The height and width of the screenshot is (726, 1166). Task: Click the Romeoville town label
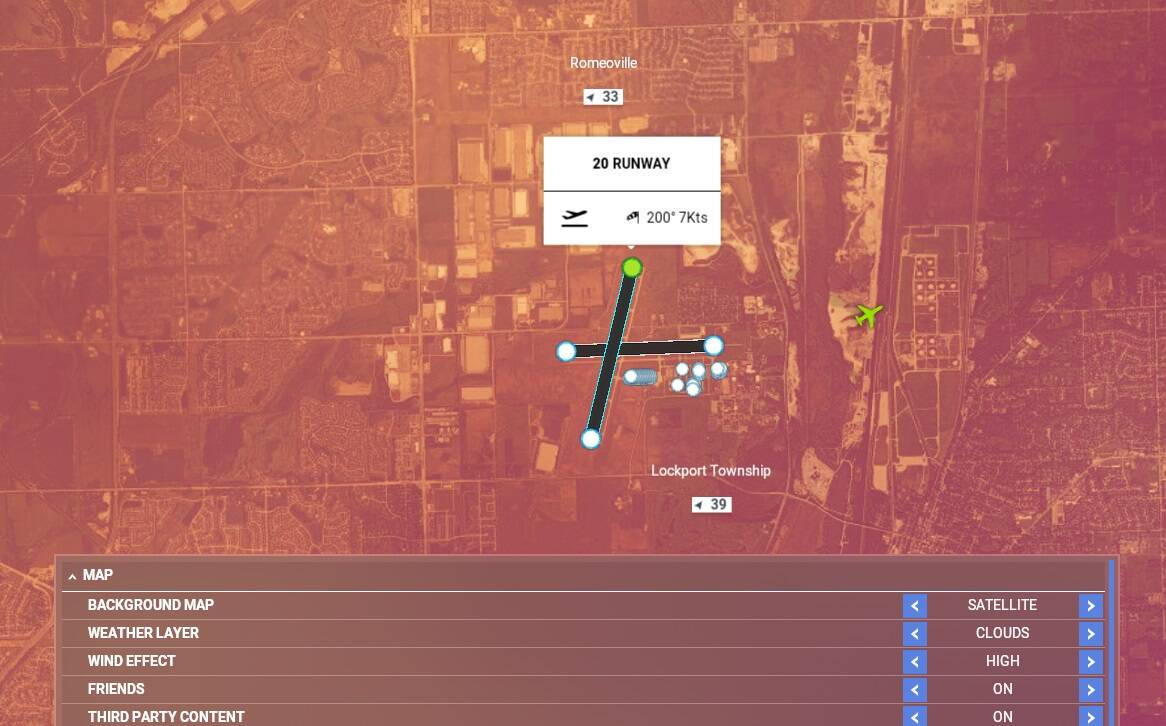pyautogui.click(x=603, y=63)
